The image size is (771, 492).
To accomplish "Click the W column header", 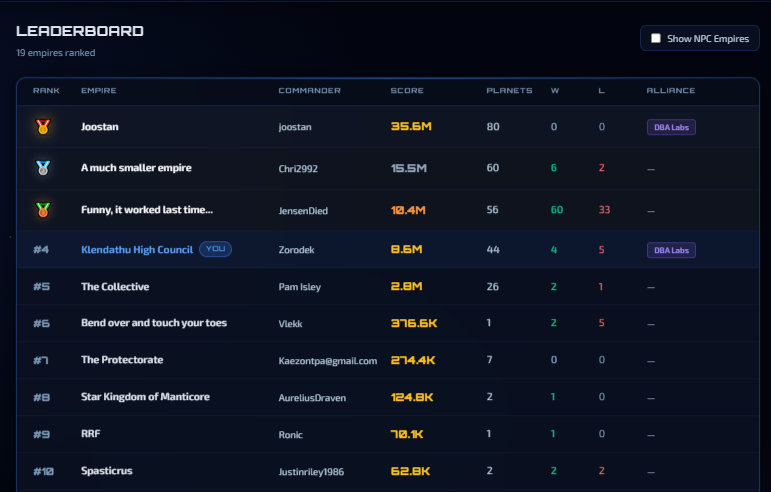I will click(555, 90).
